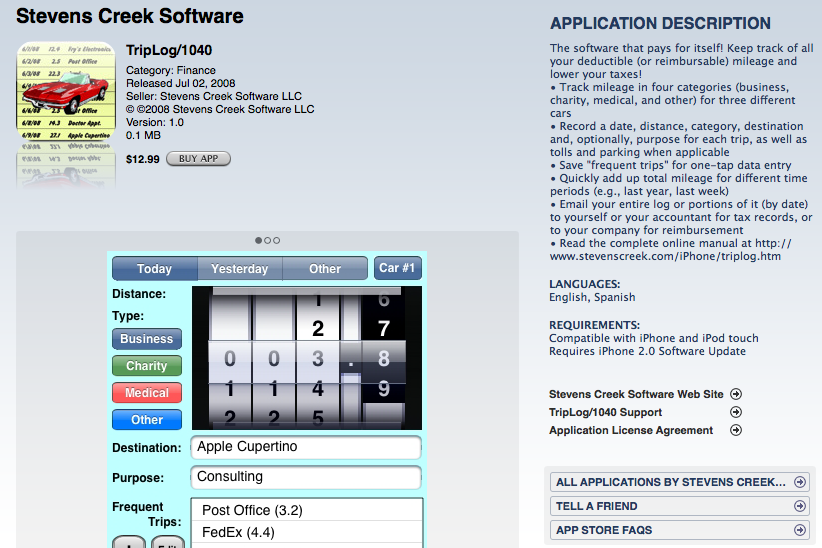Select FedEx (4.4) frequent trip

(307, 532)
